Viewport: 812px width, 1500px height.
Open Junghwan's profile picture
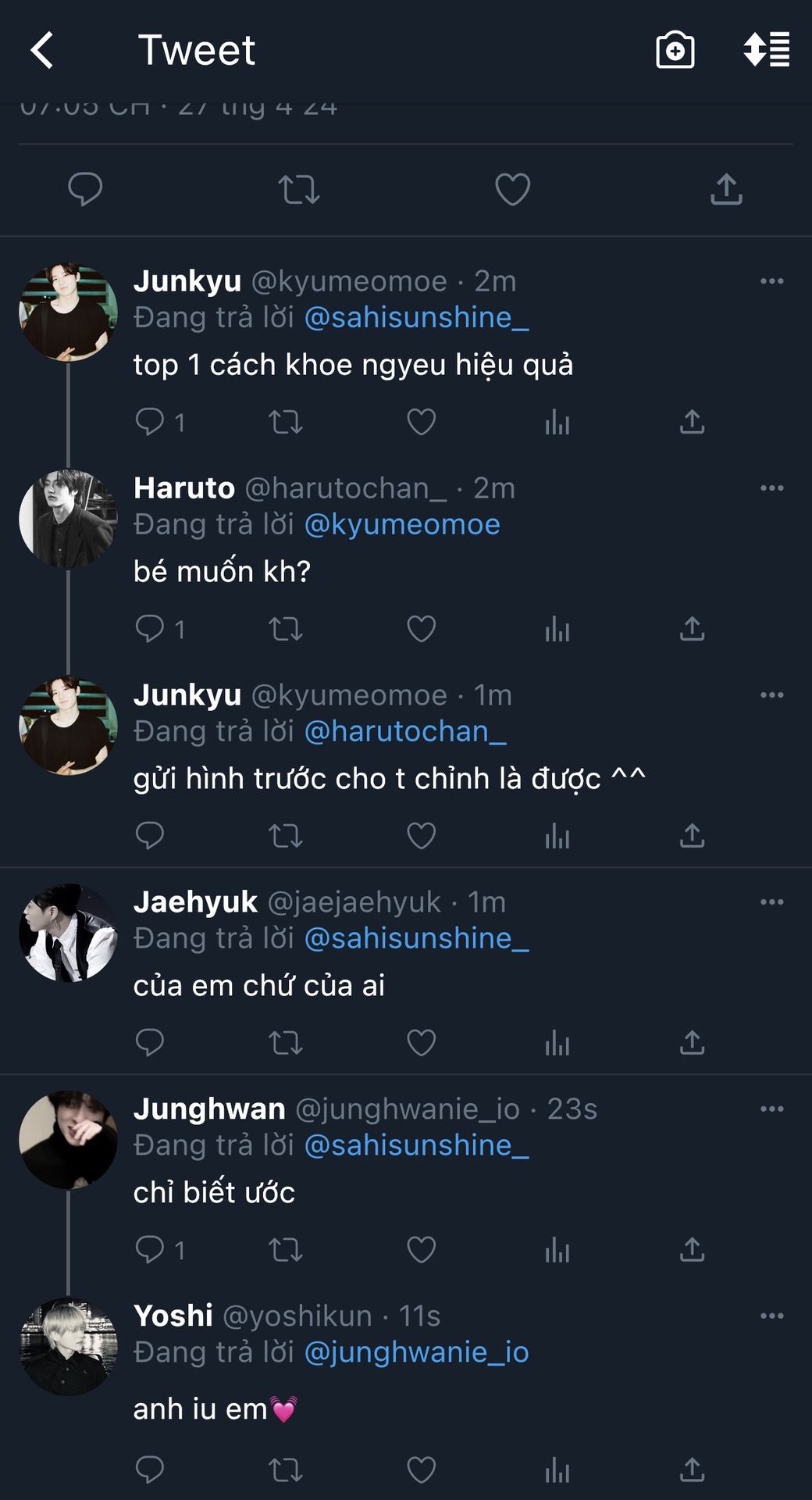click(69, 1140)
